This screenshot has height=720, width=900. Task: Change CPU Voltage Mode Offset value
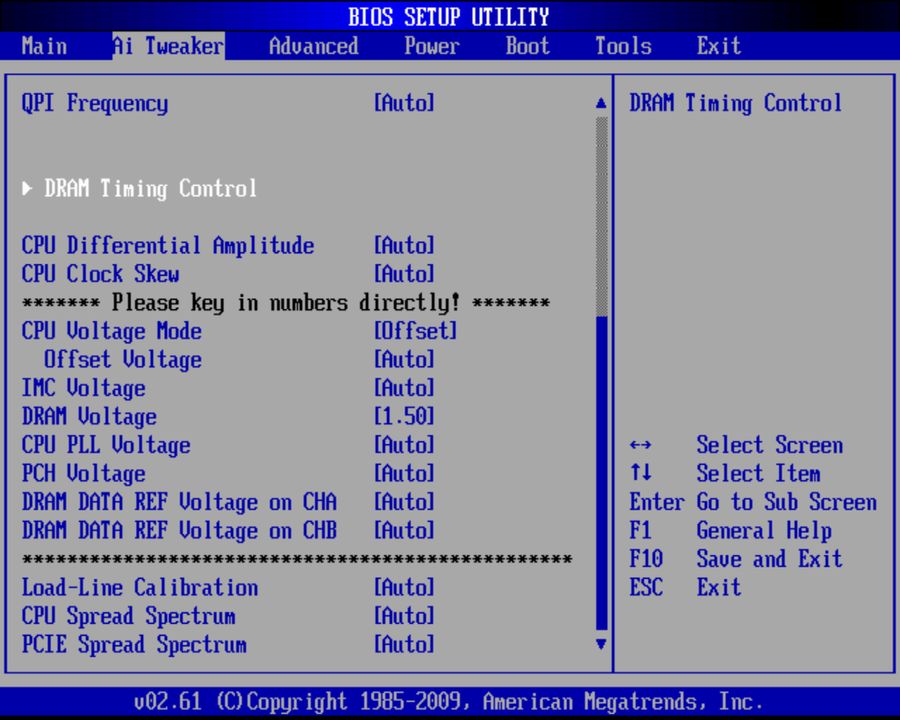point(416,331)
